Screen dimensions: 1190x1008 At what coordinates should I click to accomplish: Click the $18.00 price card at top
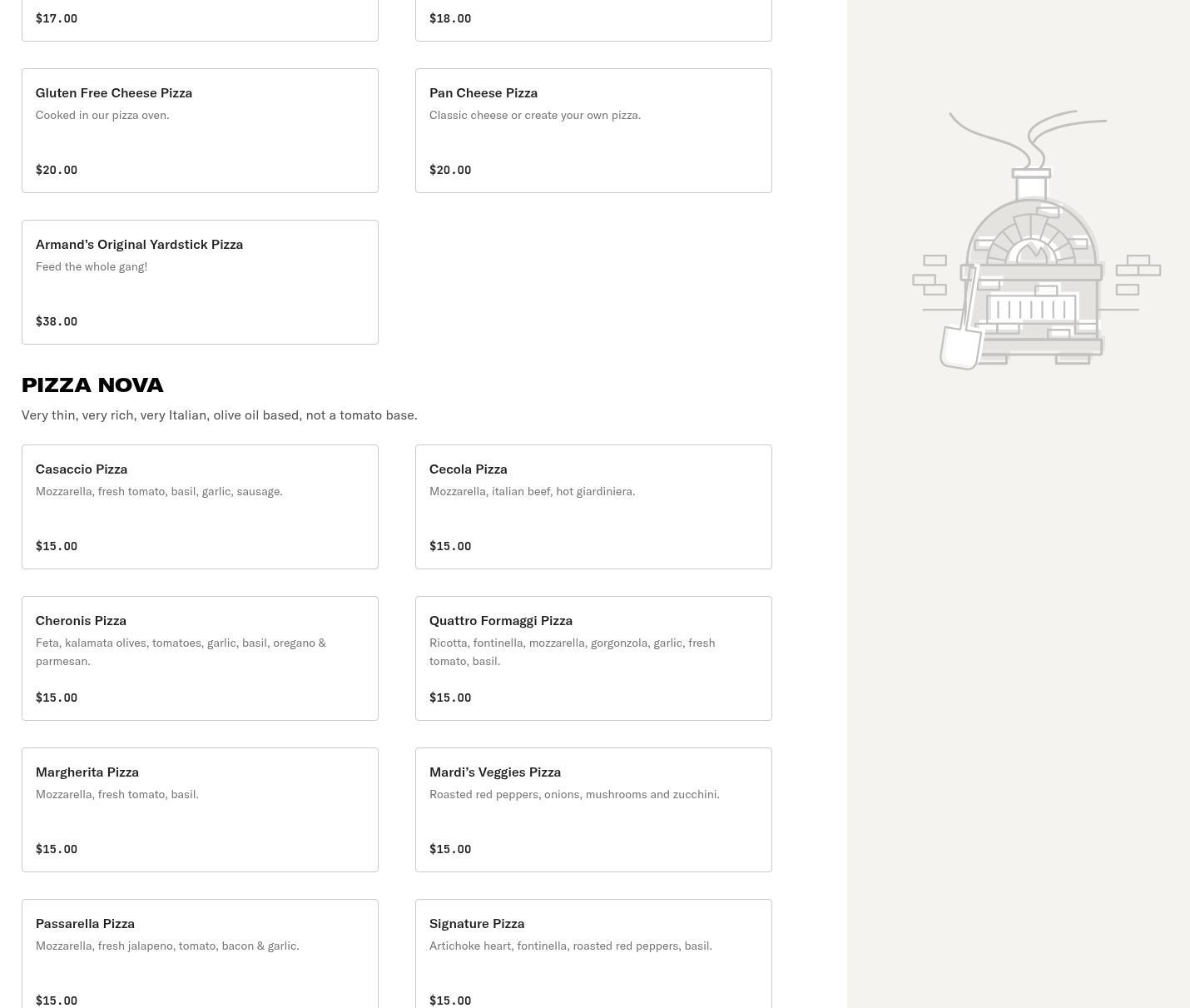coord(593,19)
